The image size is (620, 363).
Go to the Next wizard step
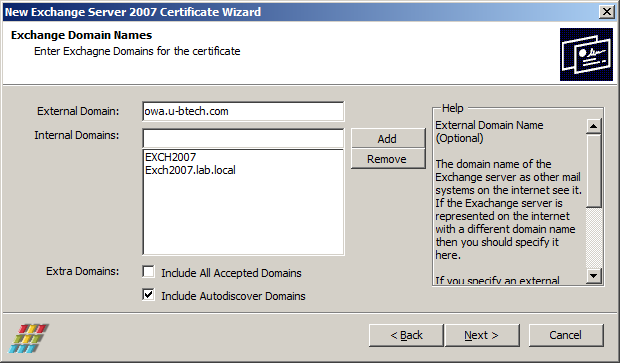(482, 335)
